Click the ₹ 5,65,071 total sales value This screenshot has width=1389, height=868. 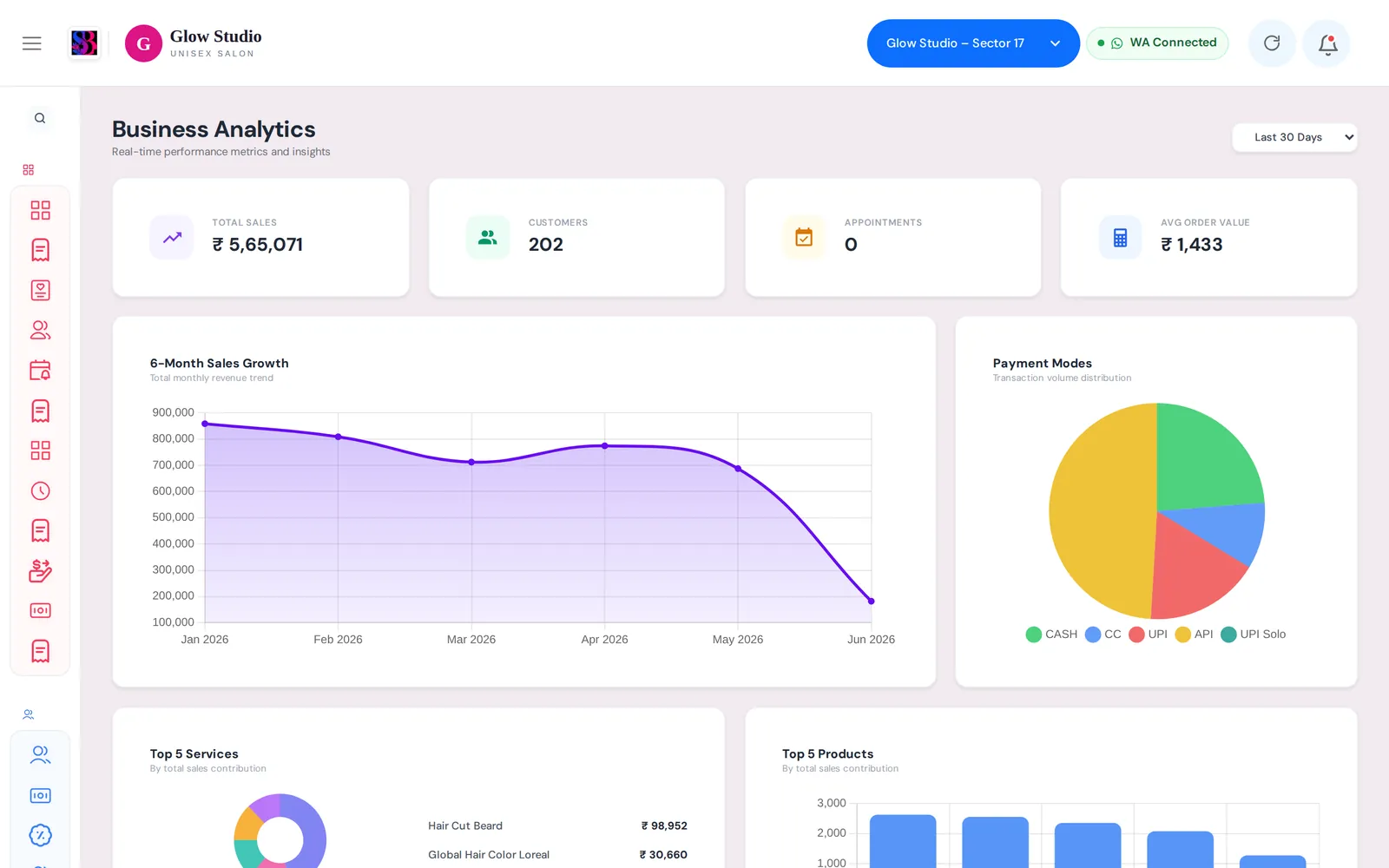point(258,245)
